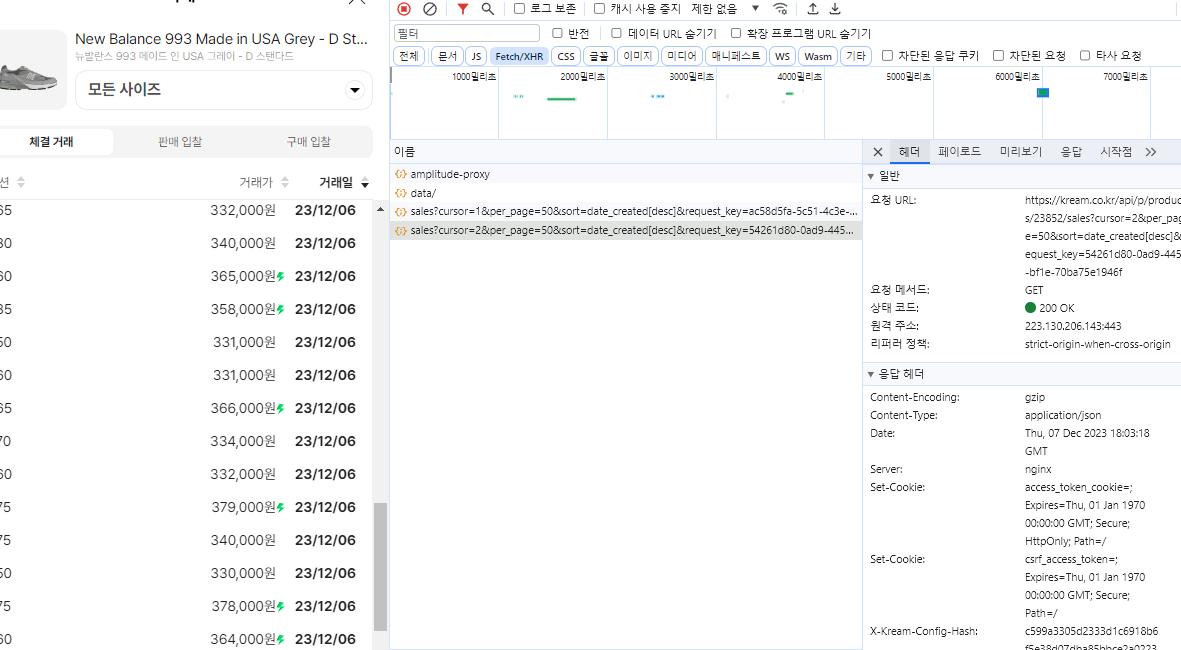Viewport: 1181px width, 650px height.
Task: Toggle 데이터 URL 숨기기 checkbox
Action: click(616, 33)
